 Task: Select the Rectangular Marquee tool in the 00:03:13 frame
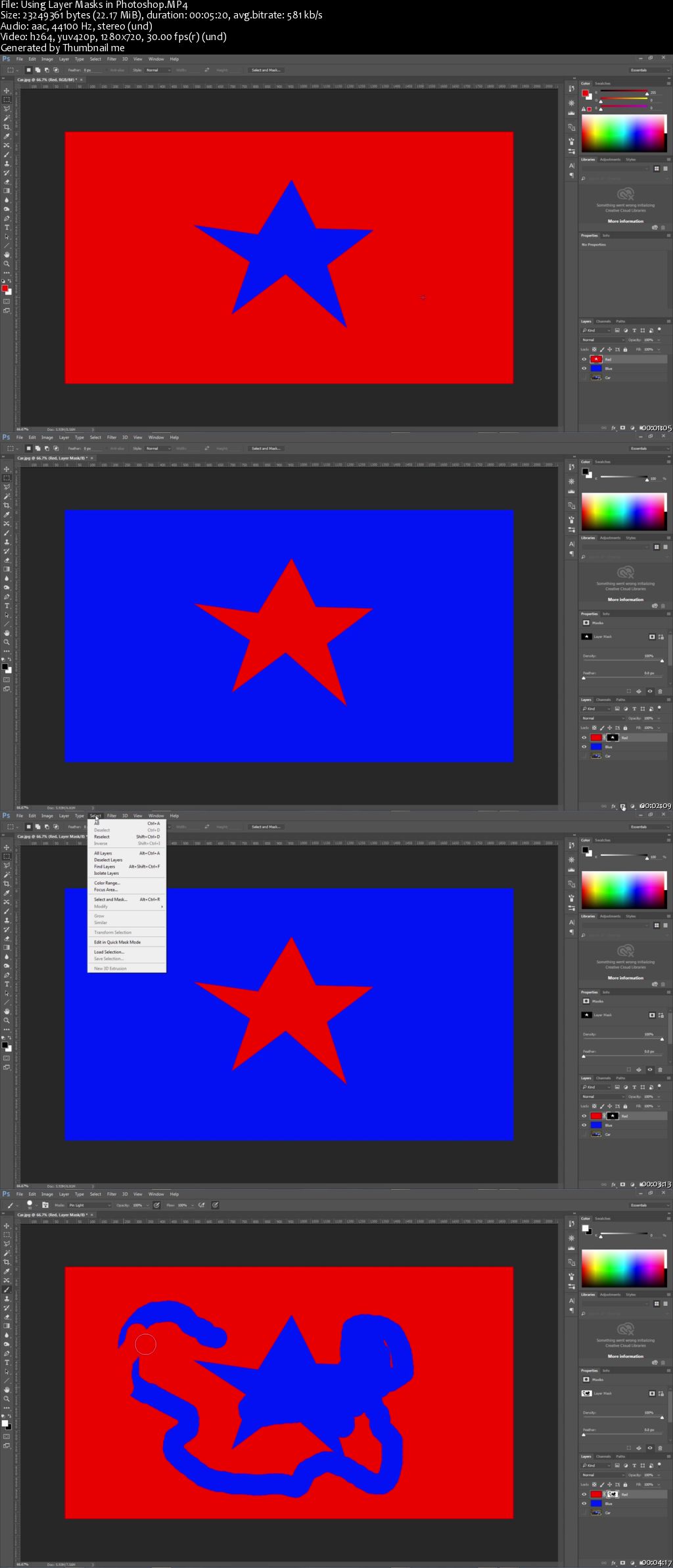pyautogui.click(x=7, y=857)
